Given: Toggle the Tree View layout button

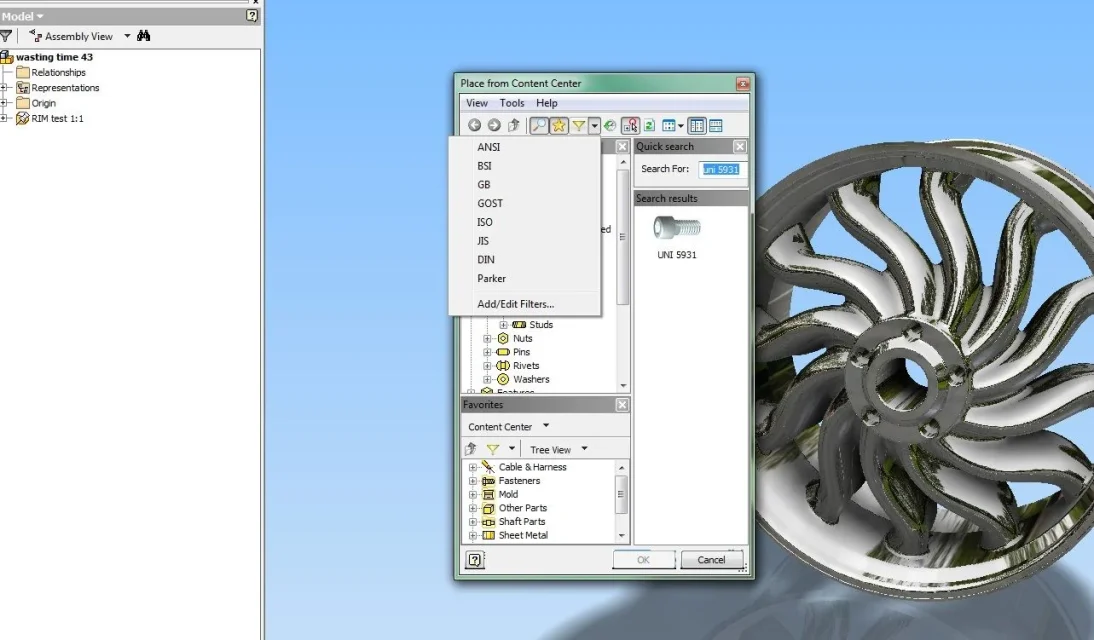Looking at the screenshot, I should [697, 126].
